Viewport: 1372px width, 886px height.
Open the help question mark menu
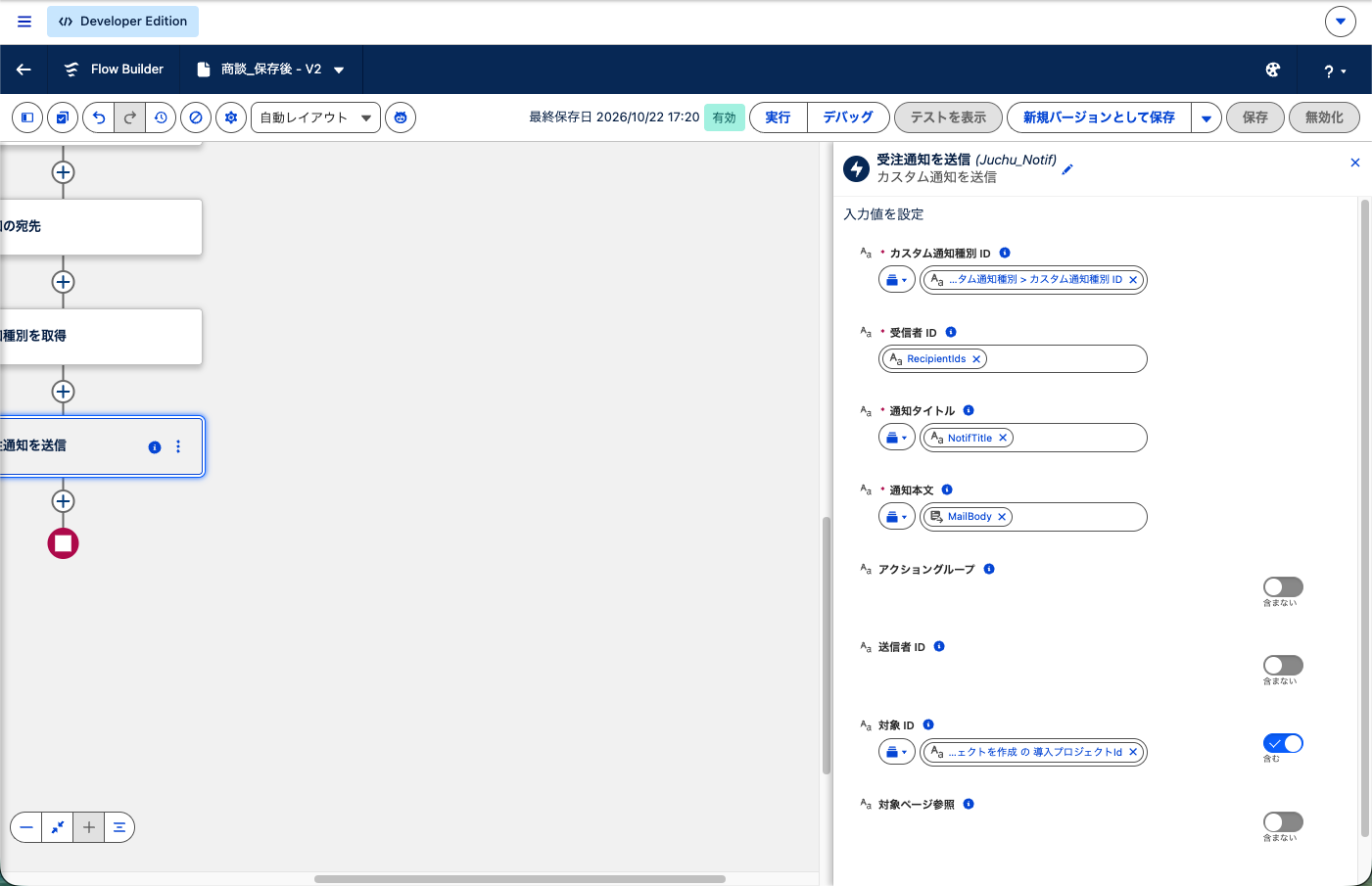1335,70
